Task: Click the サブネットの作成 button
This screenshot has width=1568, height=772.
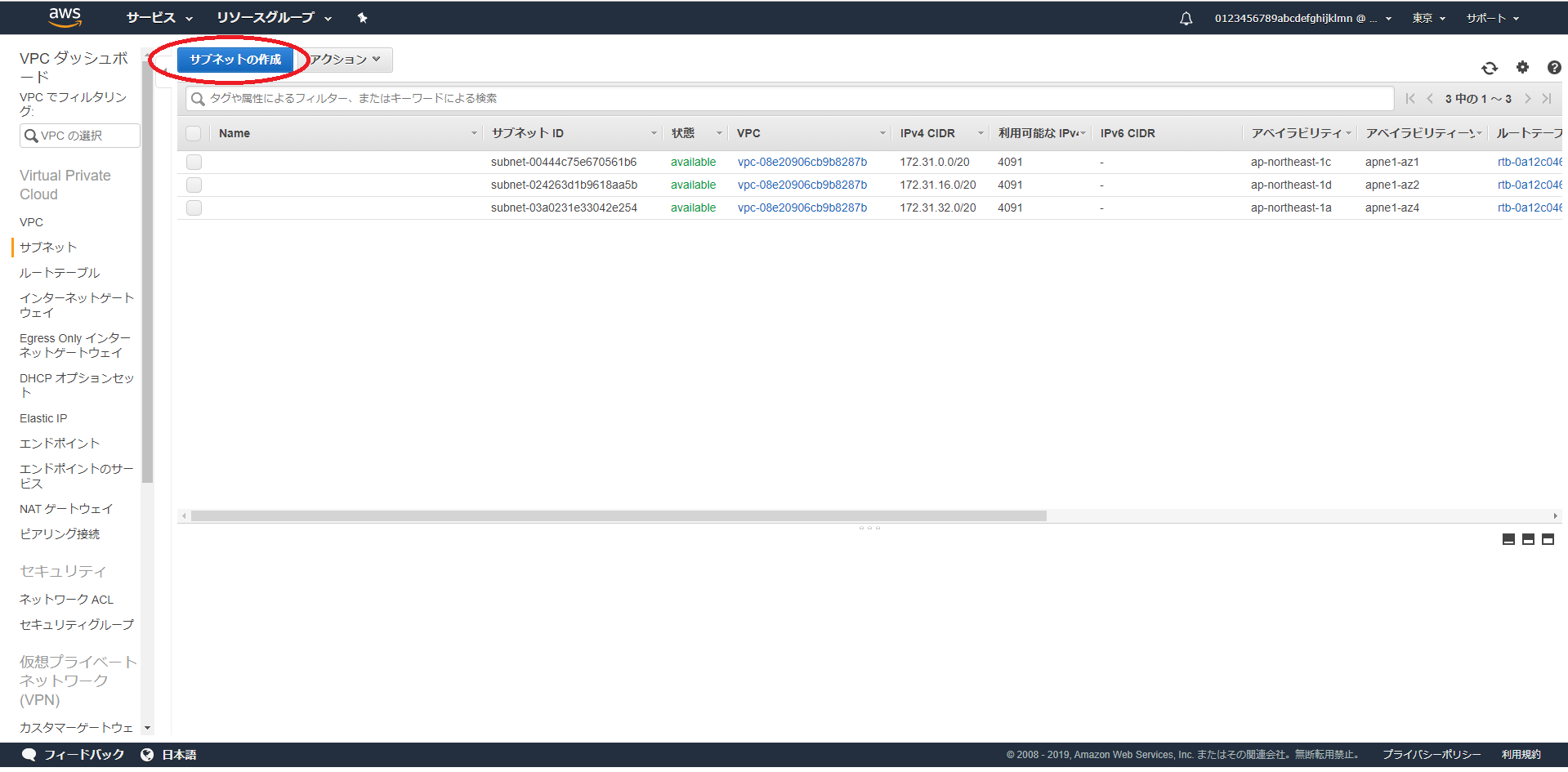Action: 235,60
